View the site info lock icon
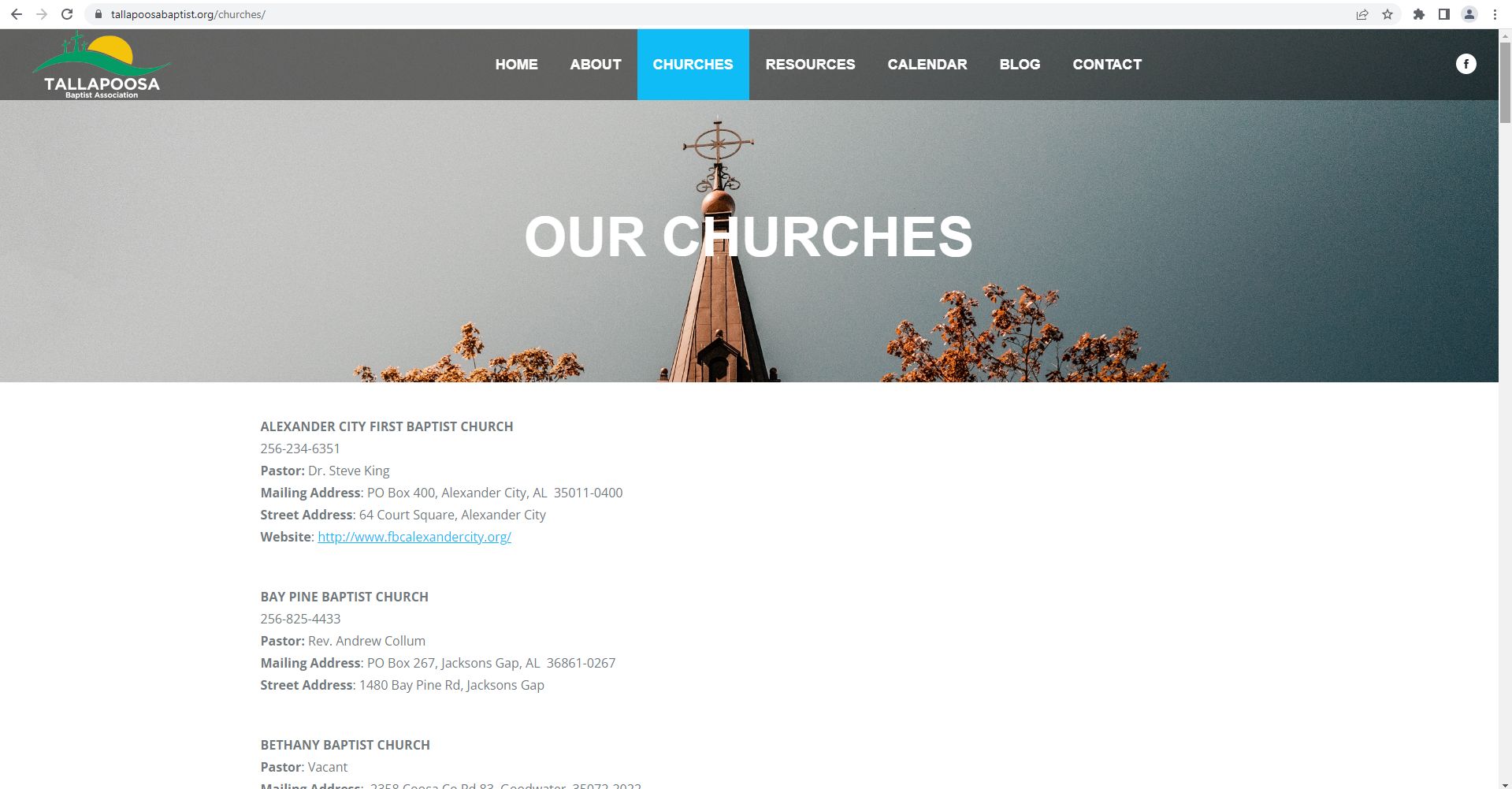Image resolution: width=1512 pixels, height=789 pixels. (x=98, y=14)
